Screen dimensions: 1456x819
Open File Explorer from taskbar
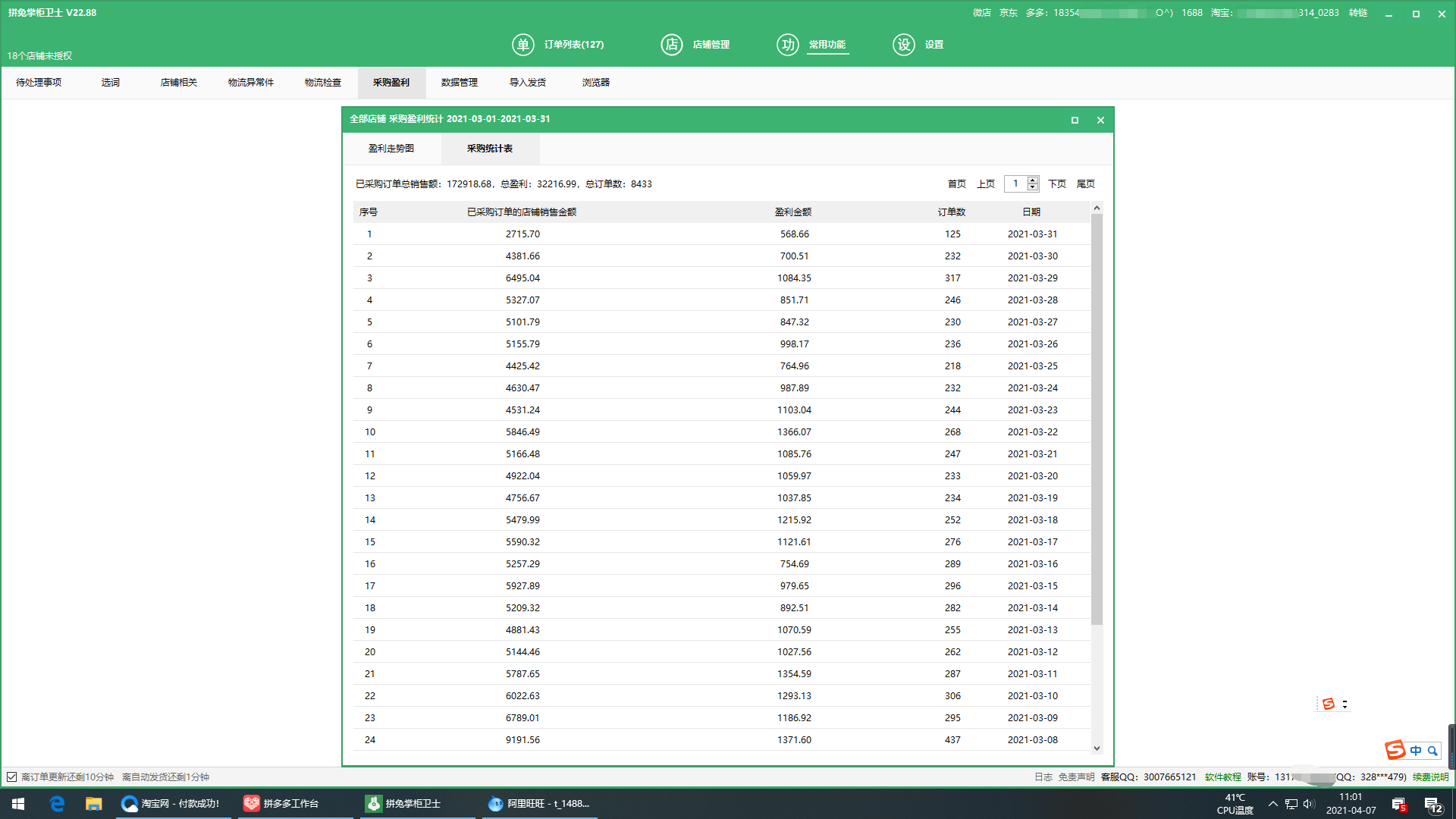pos(93,804)
